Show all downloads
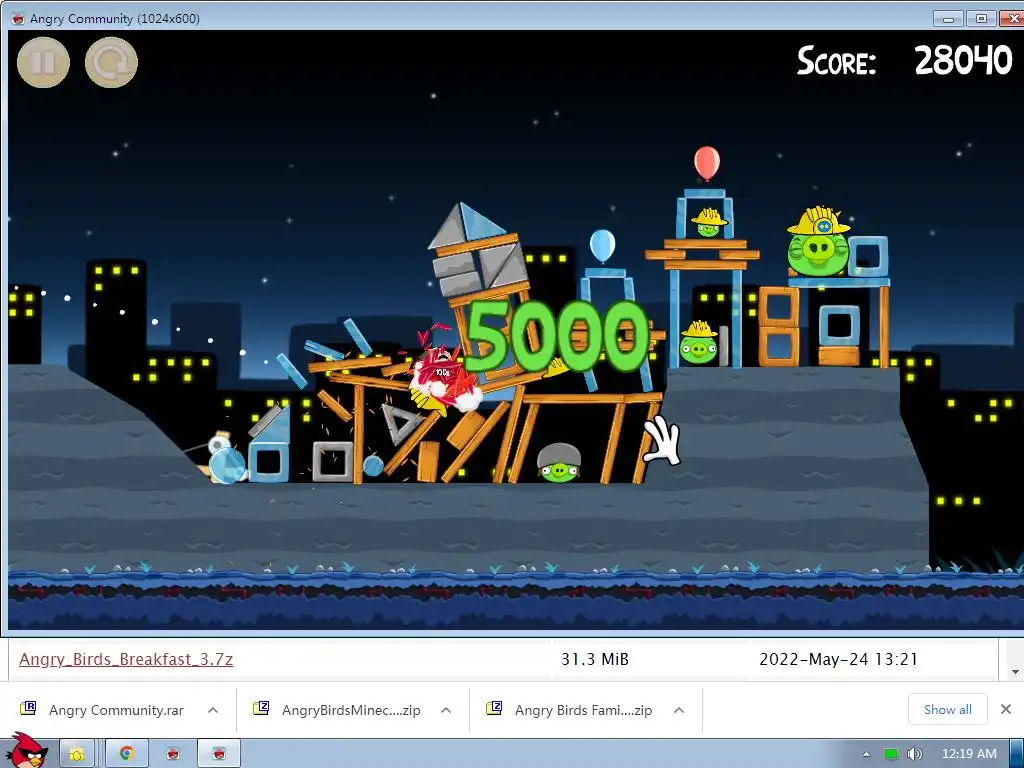The width and height of the screenshot is (1024, 768). pyautogui.click(x=947, y=709)
